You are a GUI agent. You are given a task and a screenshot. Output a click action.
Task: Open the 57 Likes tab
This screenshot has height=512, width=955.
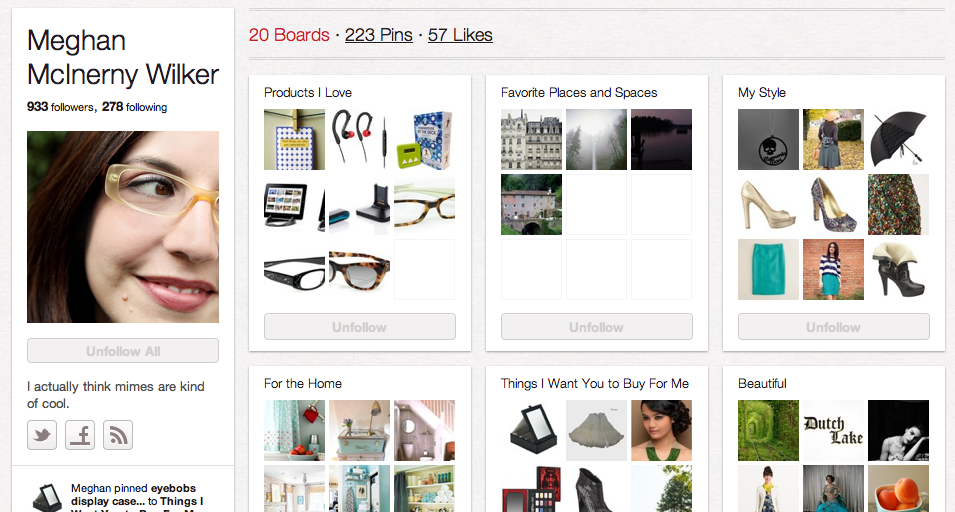click(460, 35)
